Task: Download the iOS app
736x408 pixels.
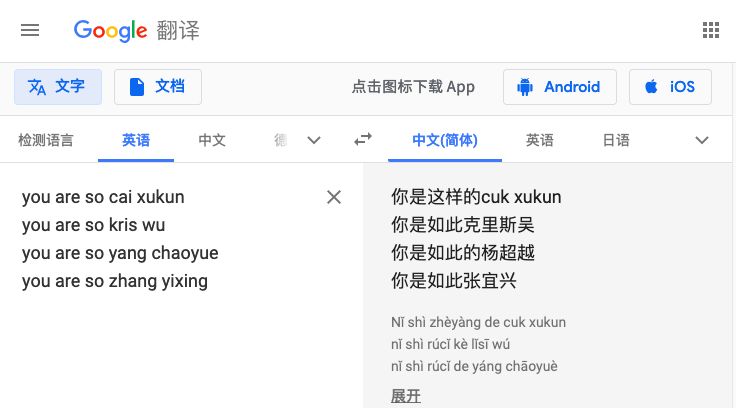Action: [670, 87]
